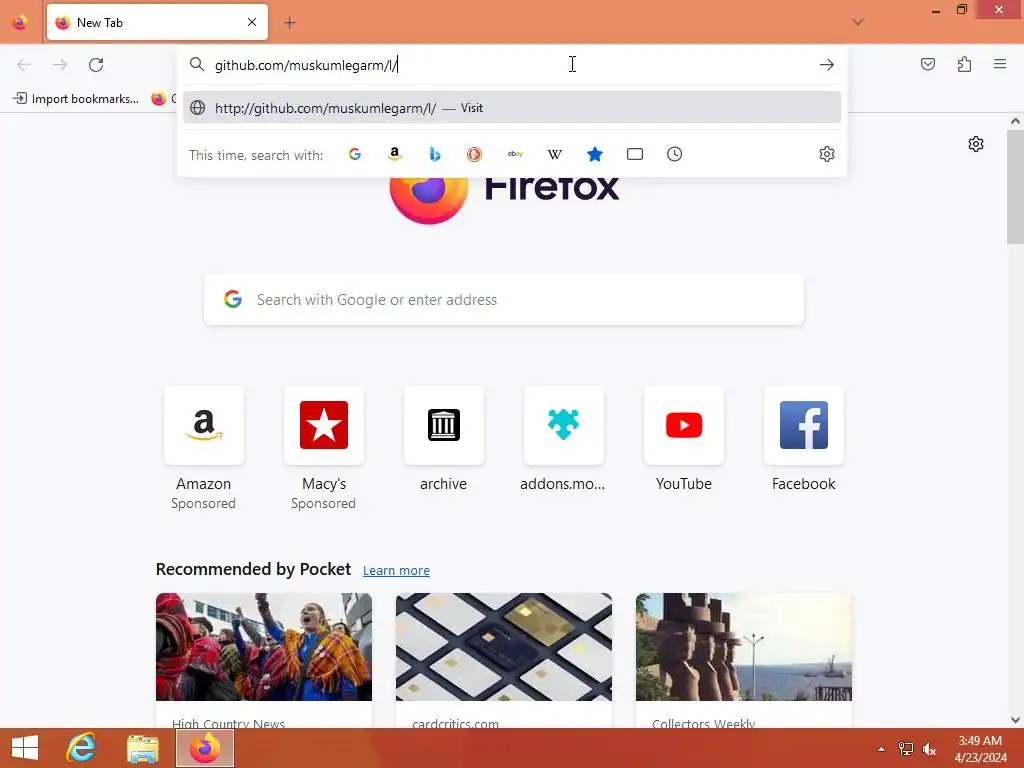Search this time with Google icon
Viewport: 1024px width, 768px height.
[355, 154]
